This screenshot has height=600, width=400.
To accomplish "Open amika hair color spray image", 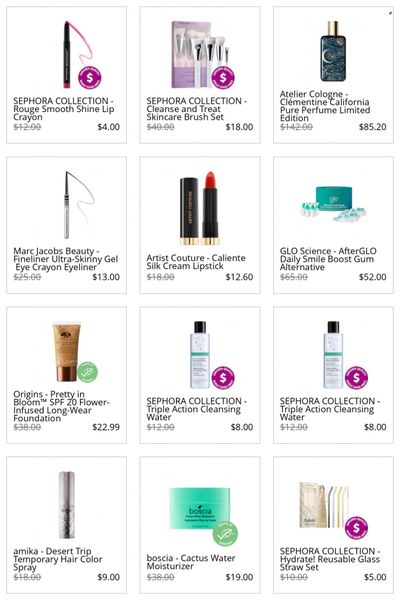I will tap(67, 505).
